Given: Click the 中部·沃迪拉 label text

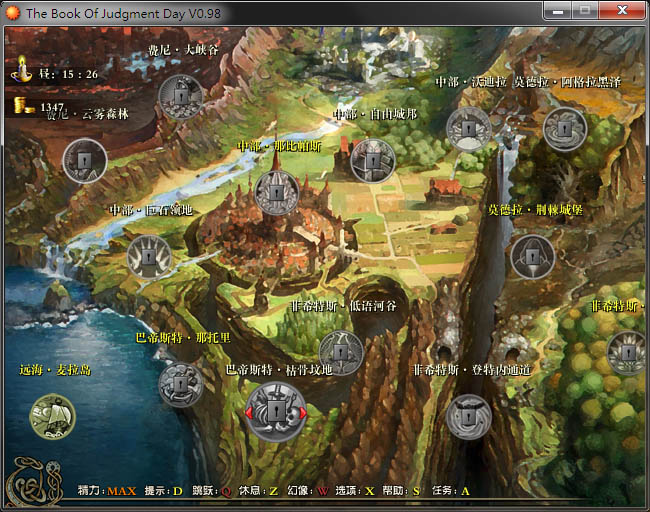Looking at the screenshot, I should (471, 82).
